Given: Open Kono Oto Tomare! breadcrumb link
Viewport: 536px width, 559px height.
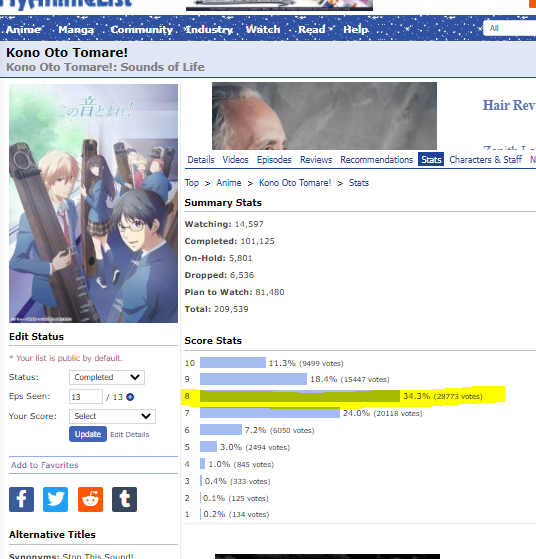Looking at the screenshot, I should (295, 183).
